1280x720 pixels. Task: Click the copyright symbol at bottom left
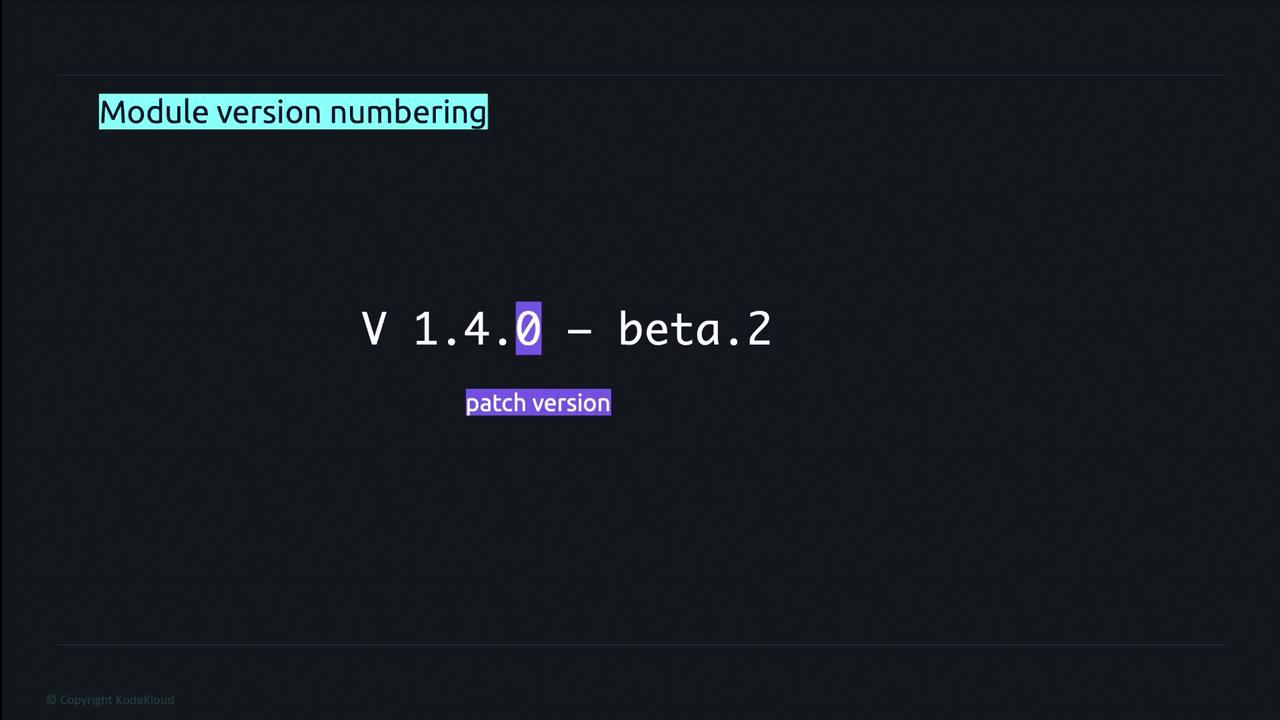(x=51, y=700)
